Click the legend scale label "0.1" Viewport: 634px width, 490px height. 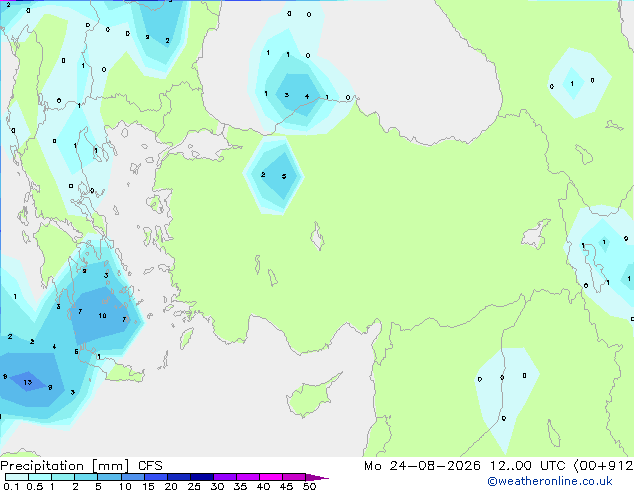(11, 486)
